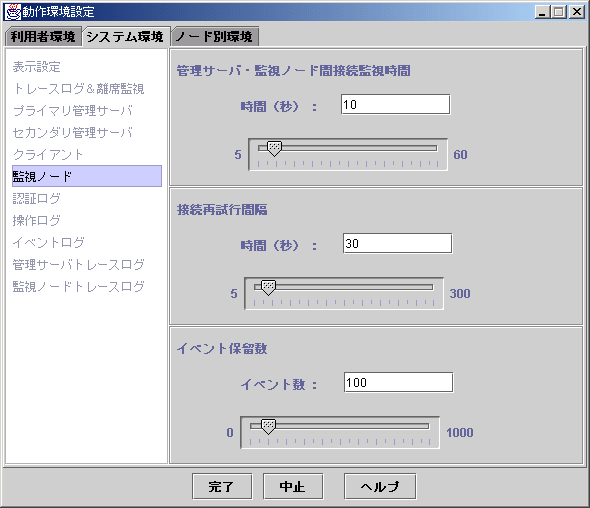
Task: Click the イベント保留数 heading
Action: [222, 348]
